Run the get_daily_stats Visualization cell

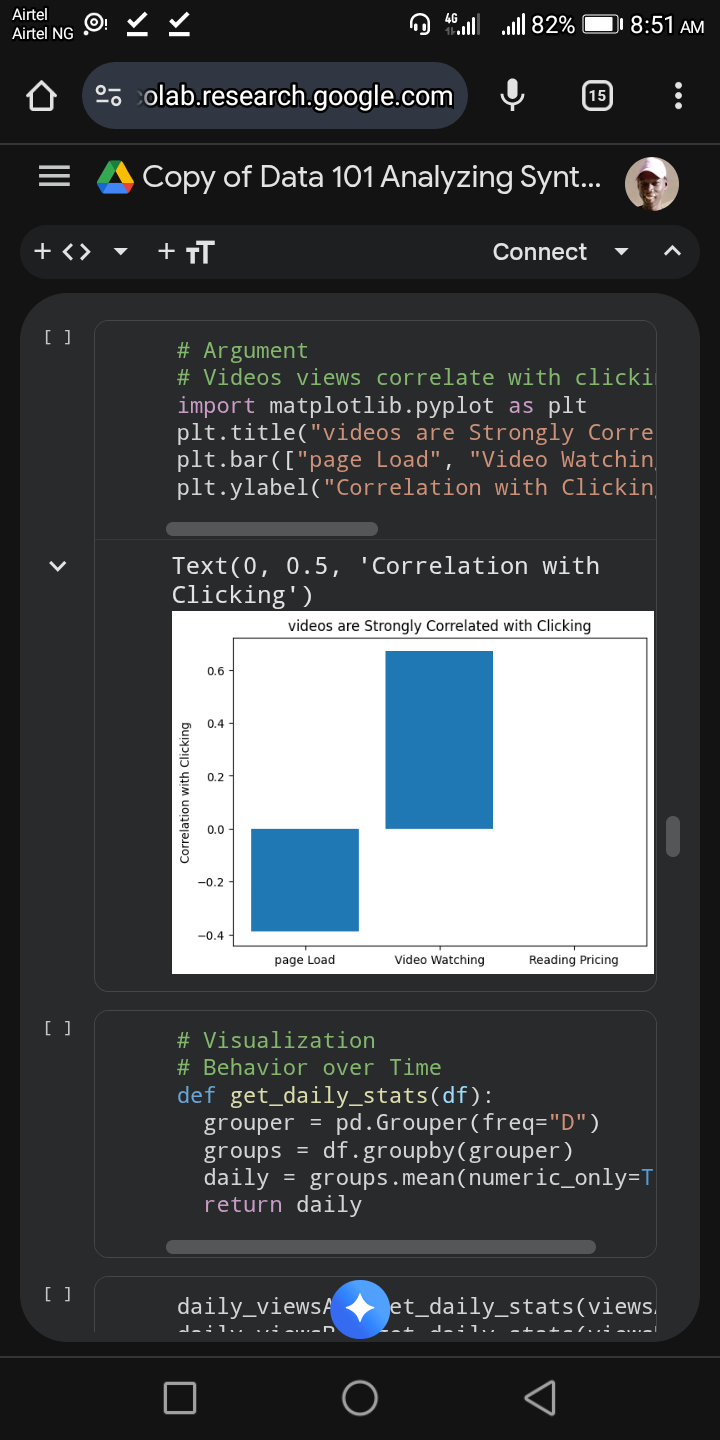[57, 1027]
